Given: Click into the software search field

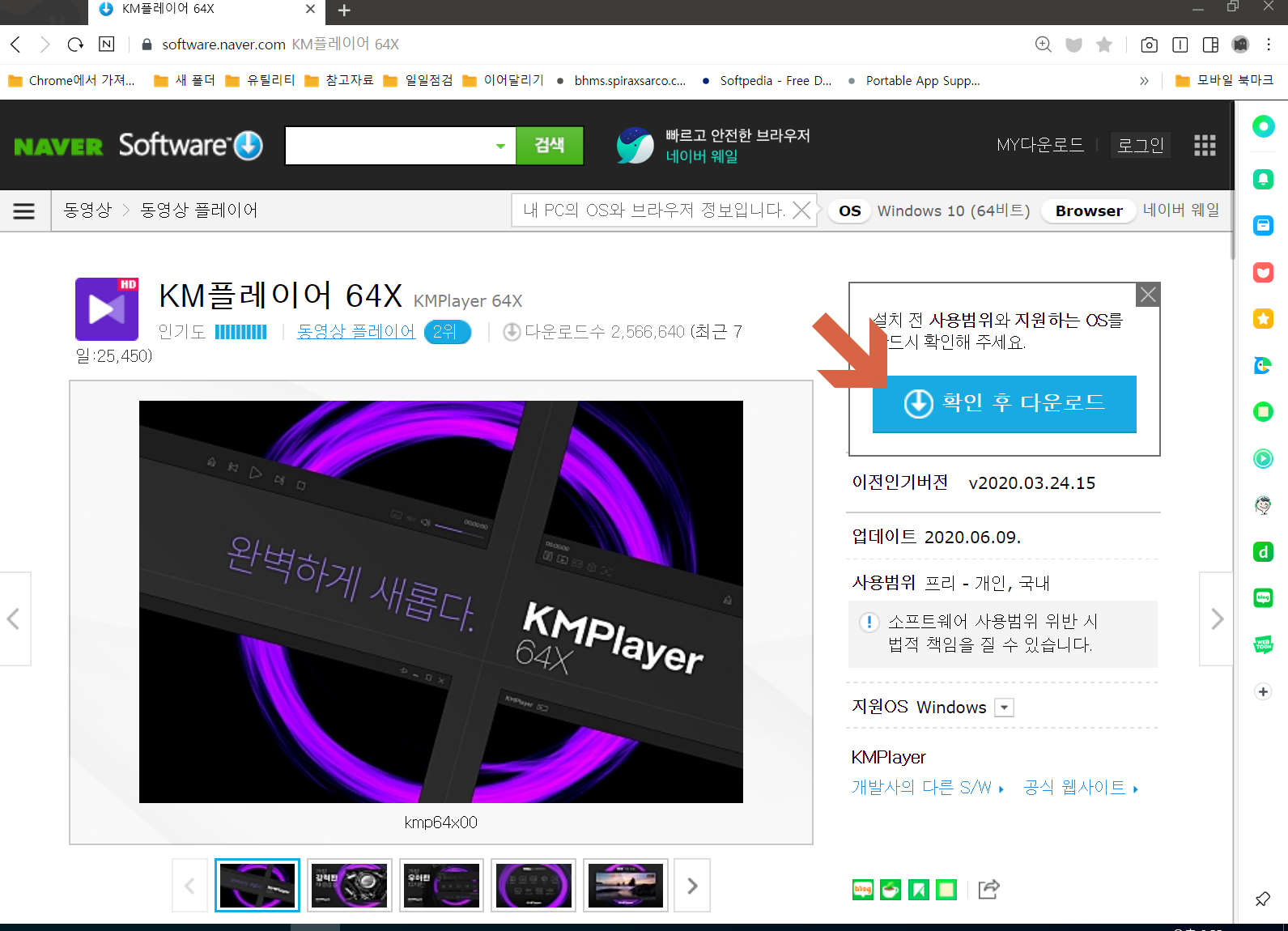Looking at the screenshot, I should pyautogui.click(x=389, y=146).
